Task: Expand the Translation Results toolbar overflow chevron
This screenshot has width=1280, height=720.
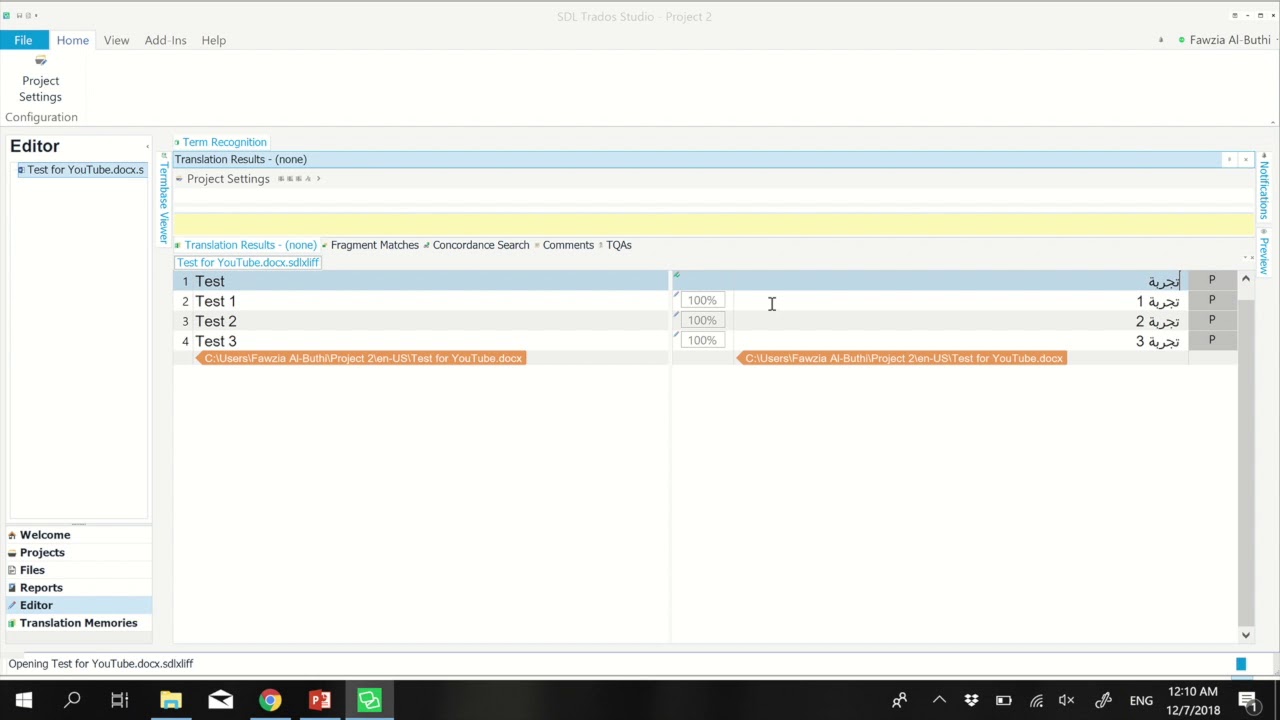Action: tap(318, 179)
